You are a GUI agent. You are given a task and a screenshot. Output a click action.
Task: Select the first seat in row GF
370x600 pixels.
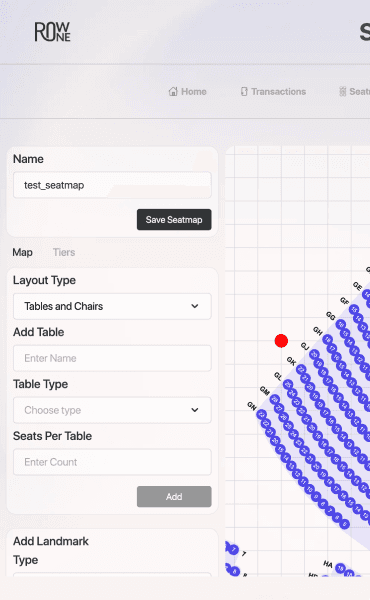click(354, 310)
